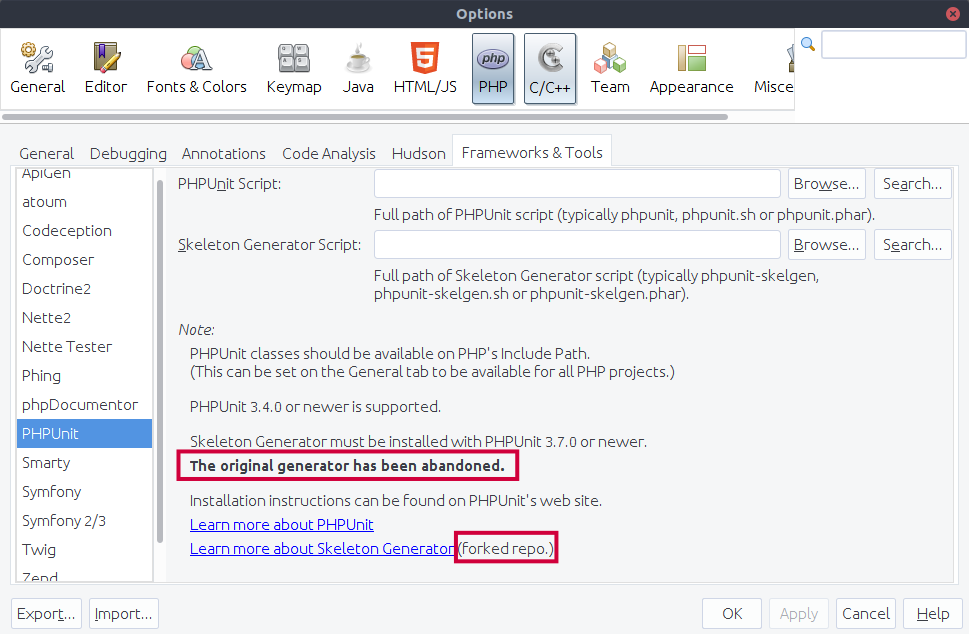969x634 pixels.
Task: Click the Skeleton Generator Script field
Action: (x=577, y=245)
